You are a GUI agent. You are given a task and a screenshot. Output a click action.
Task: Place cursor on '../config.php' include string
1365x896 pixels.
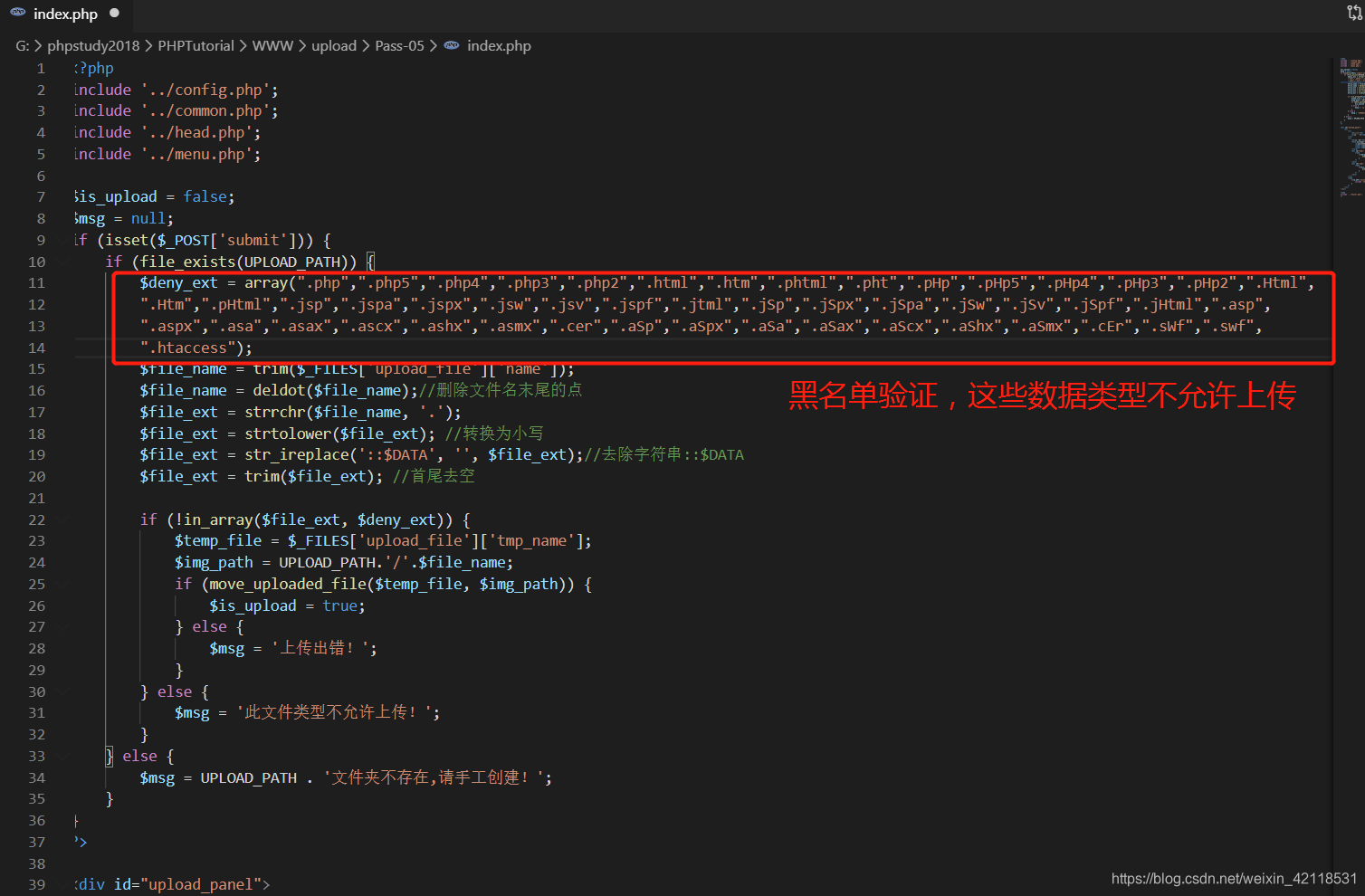pos(205,90)
